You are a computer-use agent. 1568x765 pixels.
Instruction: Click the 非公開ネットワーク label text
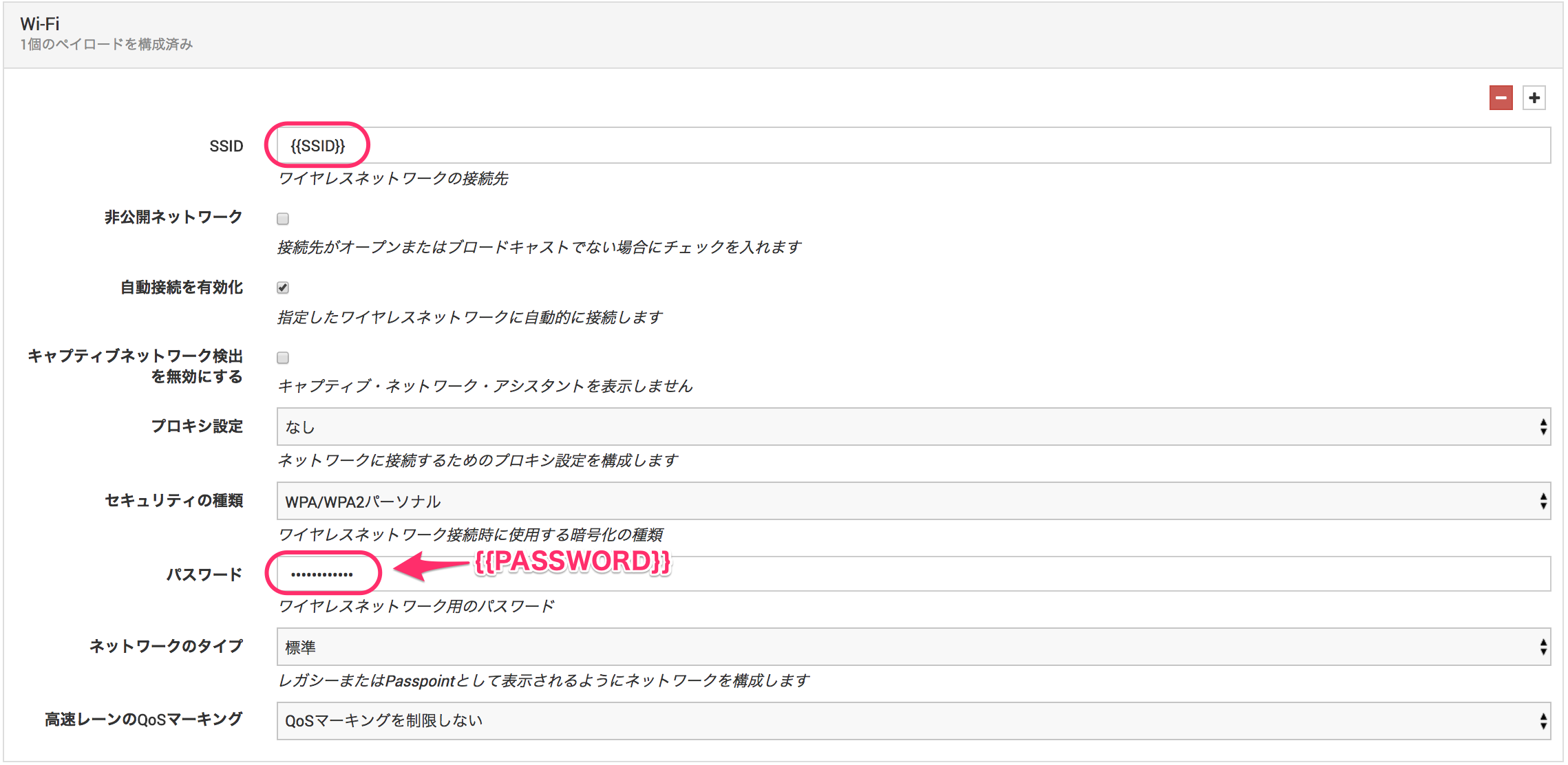pos(173,217)
